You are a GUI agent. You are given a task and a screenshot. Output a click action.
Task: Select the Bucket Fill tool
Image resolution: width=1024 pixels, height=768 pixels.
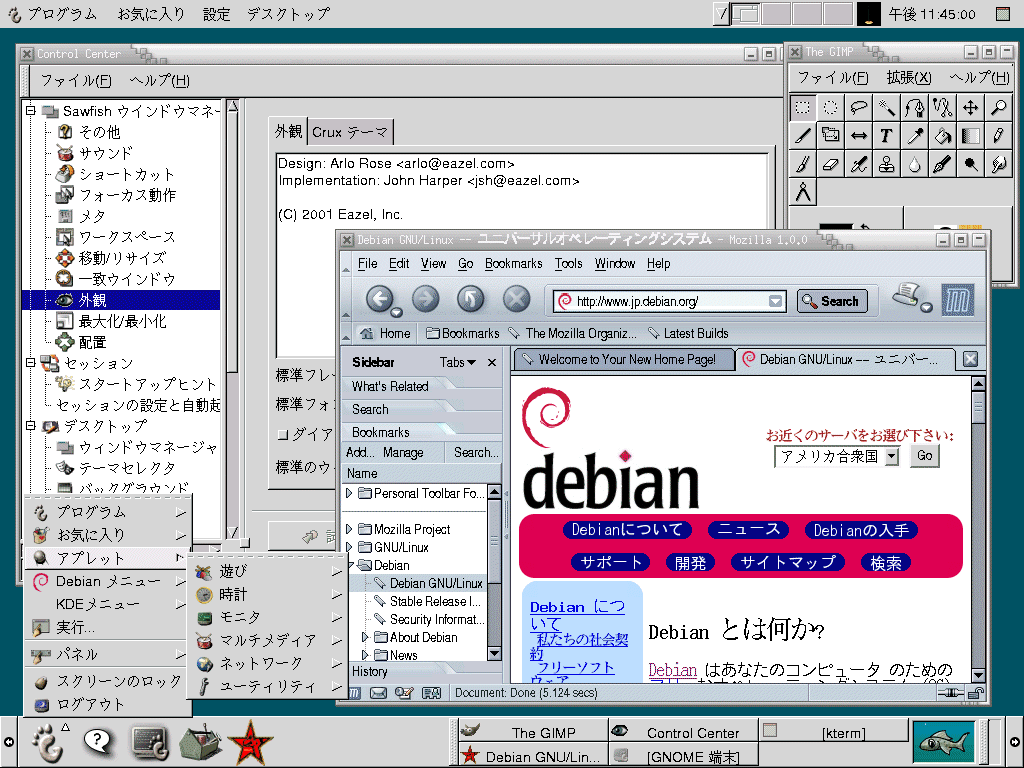[x=943, y=136]
